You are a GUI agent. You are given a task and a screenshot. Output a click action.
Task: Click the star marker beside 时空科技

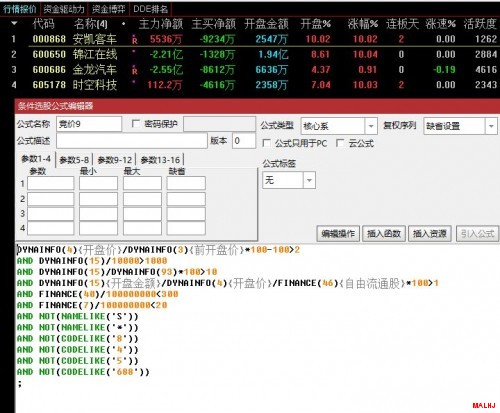(134, 81)
